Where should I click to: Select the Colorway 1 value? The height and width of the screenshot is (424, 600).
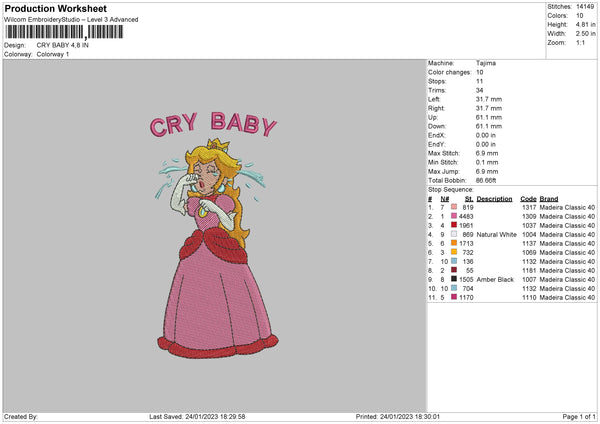point(53,54)
